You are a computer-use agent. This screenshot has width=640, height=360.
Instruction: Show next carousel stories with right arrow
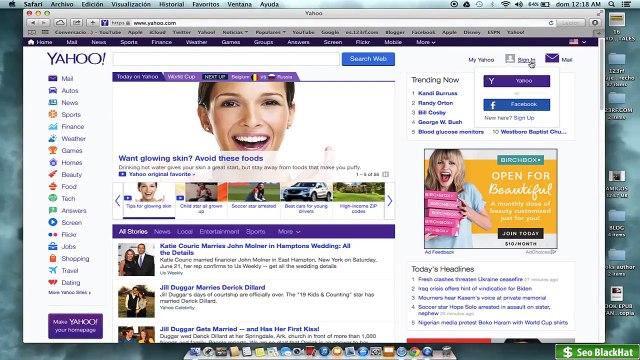click(390, 200)
